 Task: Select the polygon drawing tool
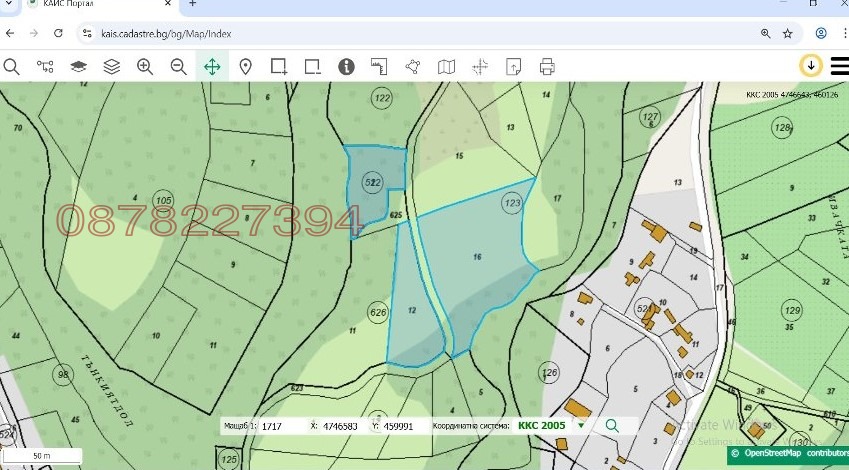(413, 67)
